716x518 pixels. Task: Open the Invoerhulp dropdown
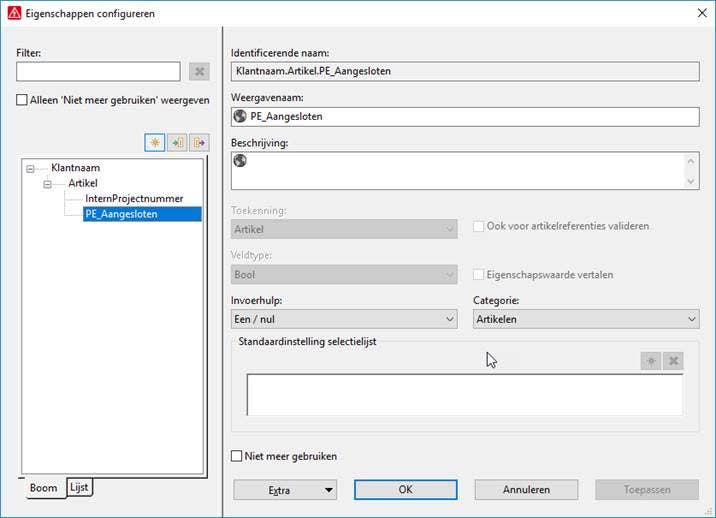tap(344, 319)
